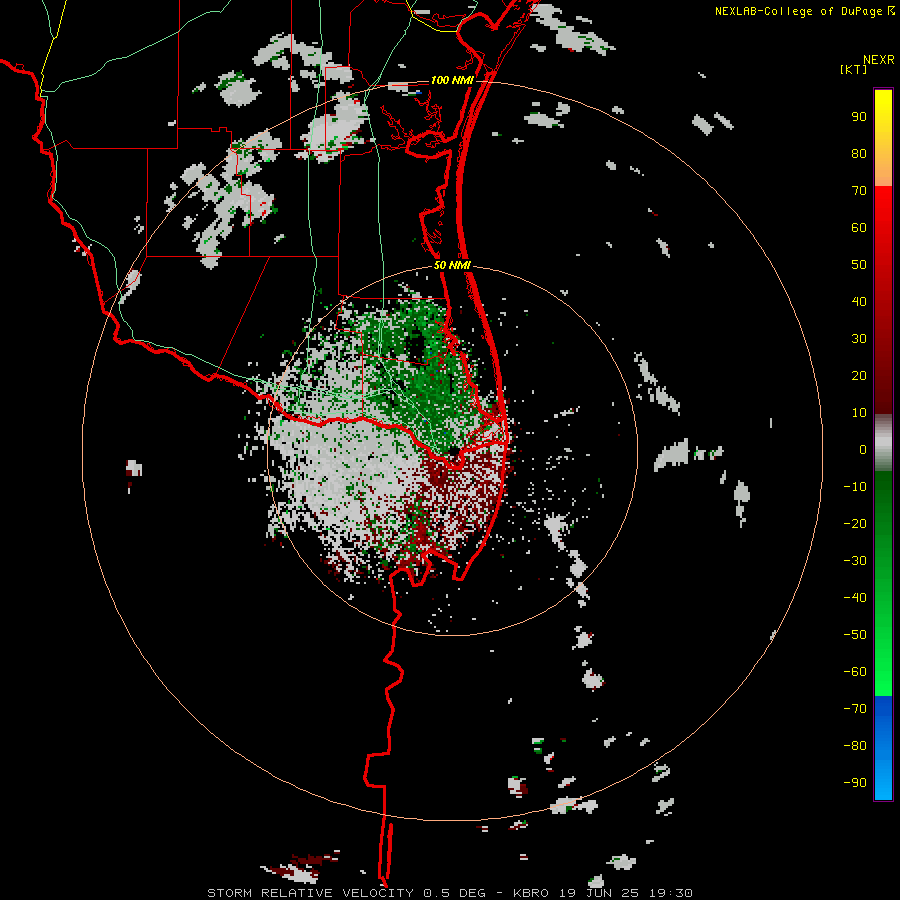
Task: Click the -80 value on the velocity scale
Action: point(855,746)
